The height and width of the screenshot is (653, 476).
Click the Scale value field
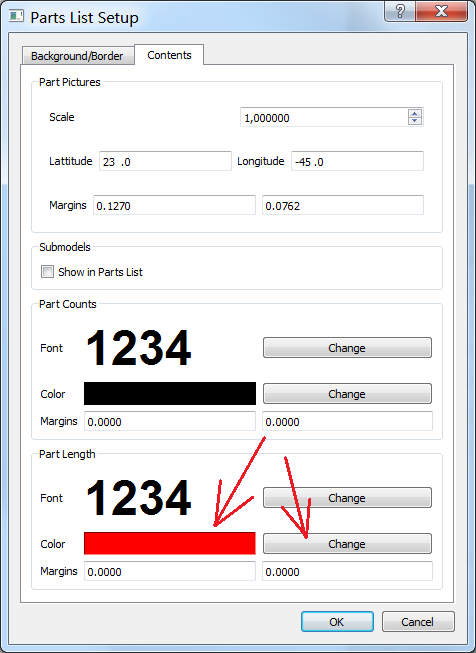pyautogui.click(x=324, y=117)
